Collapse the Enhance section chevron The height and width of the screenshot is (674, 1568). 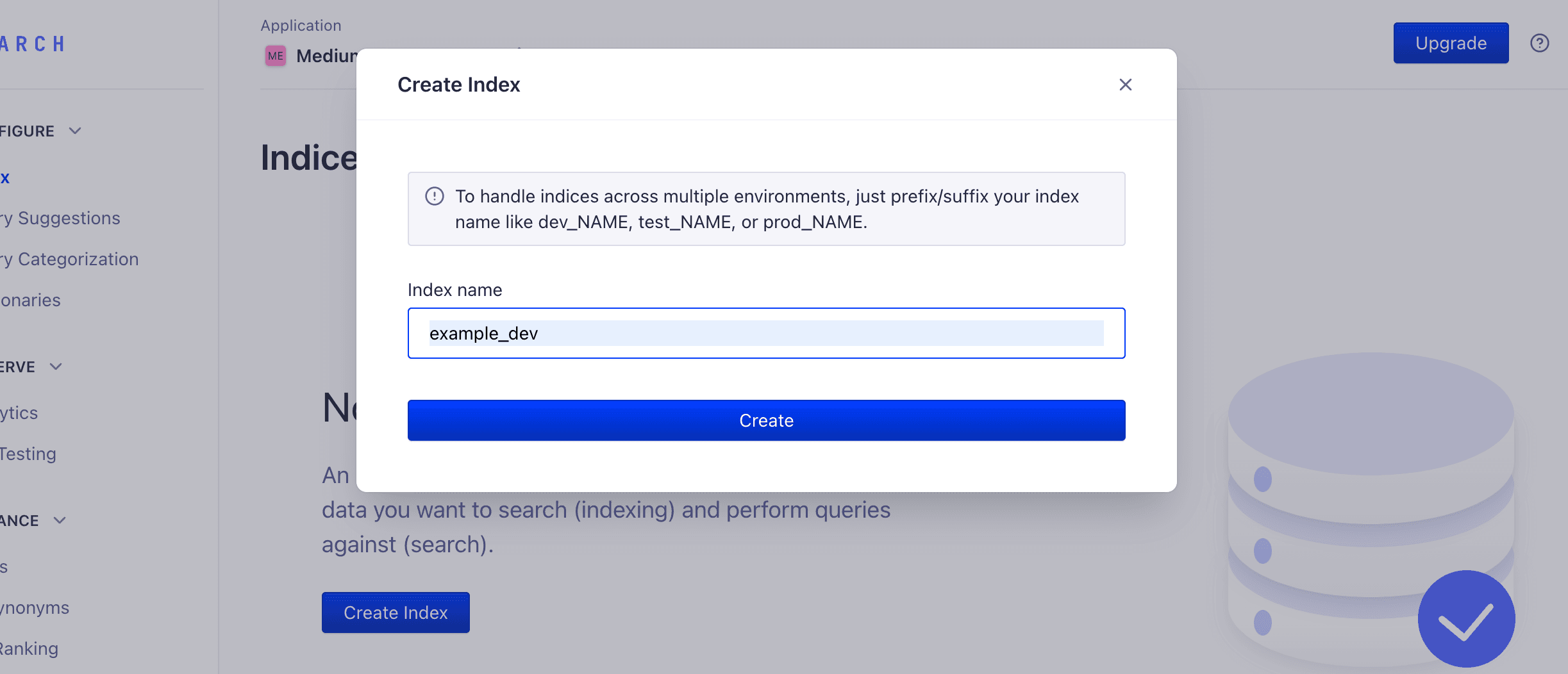pos(60,520)
